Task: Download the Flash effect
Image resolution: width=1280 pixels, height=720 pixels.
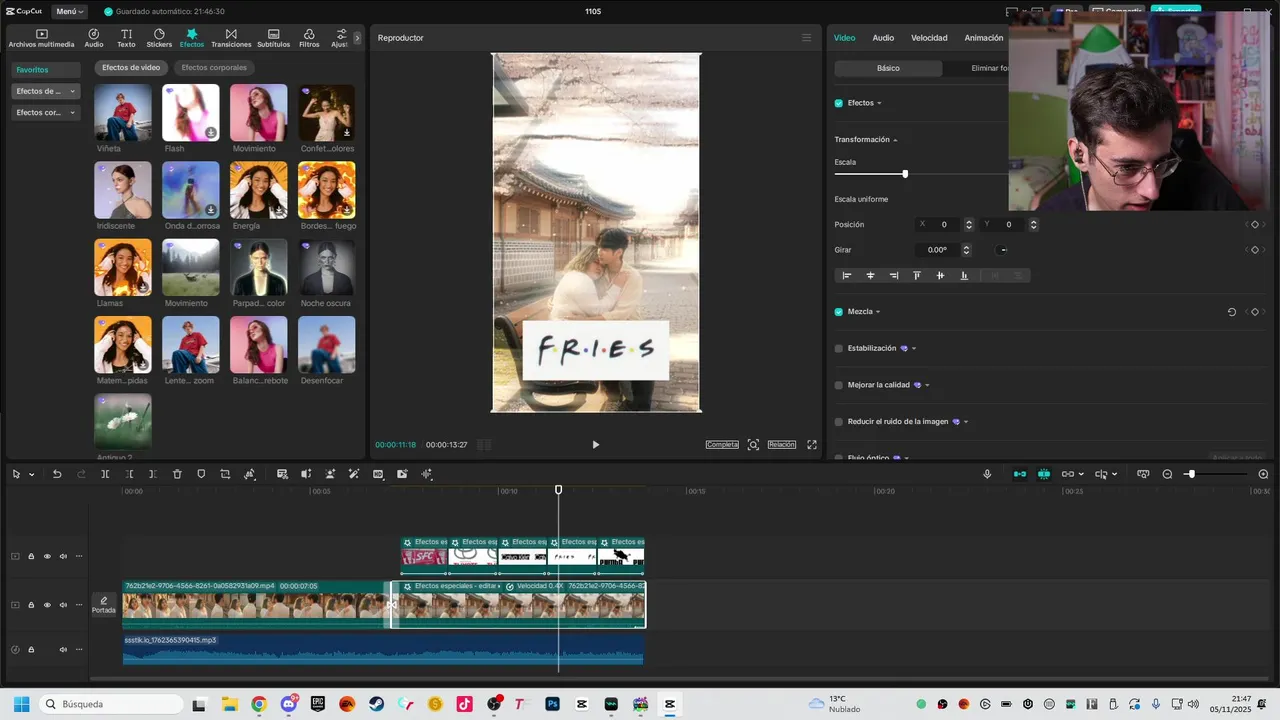Action: (211, 132)
